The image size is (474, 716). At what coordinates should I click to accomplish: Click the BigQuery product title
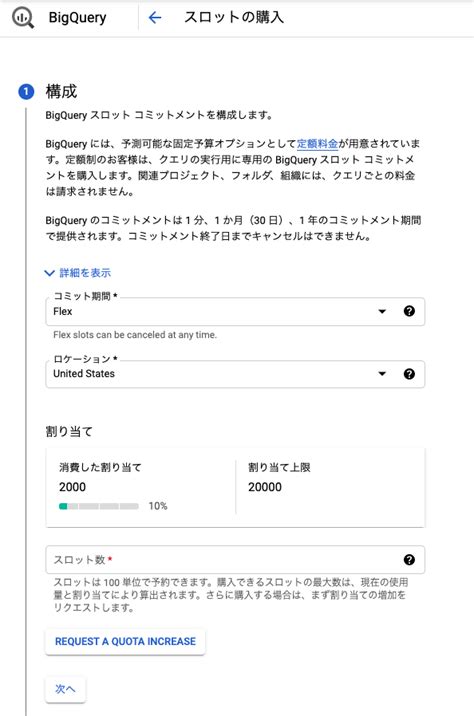78,18
